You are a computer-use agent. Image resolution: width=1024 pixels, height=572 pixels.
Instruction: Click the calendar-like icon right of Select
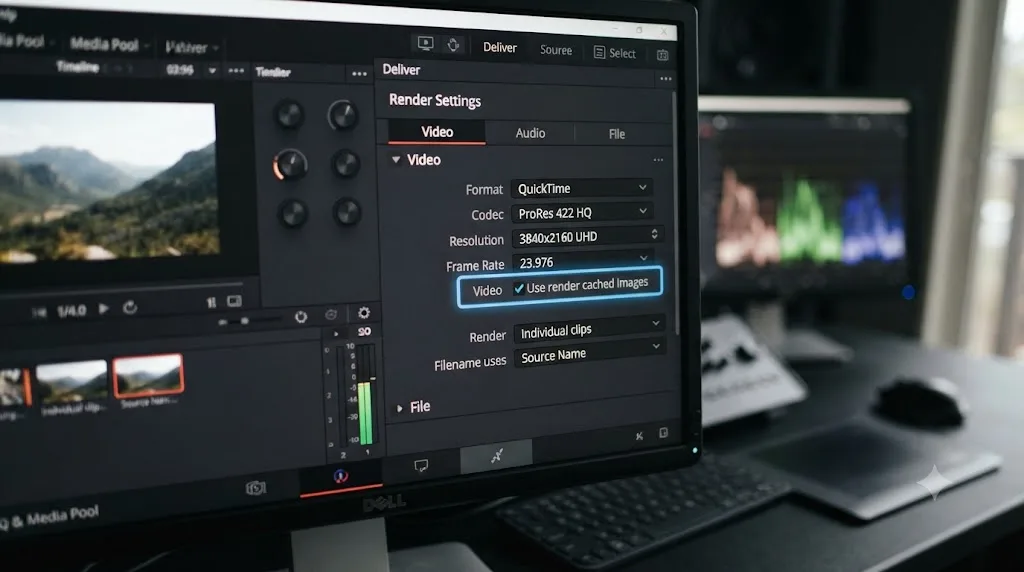662,55
